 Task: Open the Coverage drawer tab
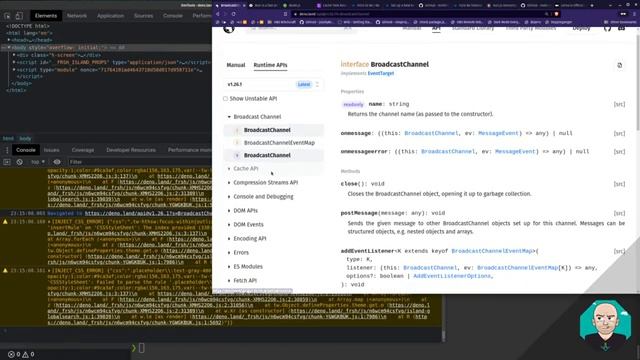83,150
